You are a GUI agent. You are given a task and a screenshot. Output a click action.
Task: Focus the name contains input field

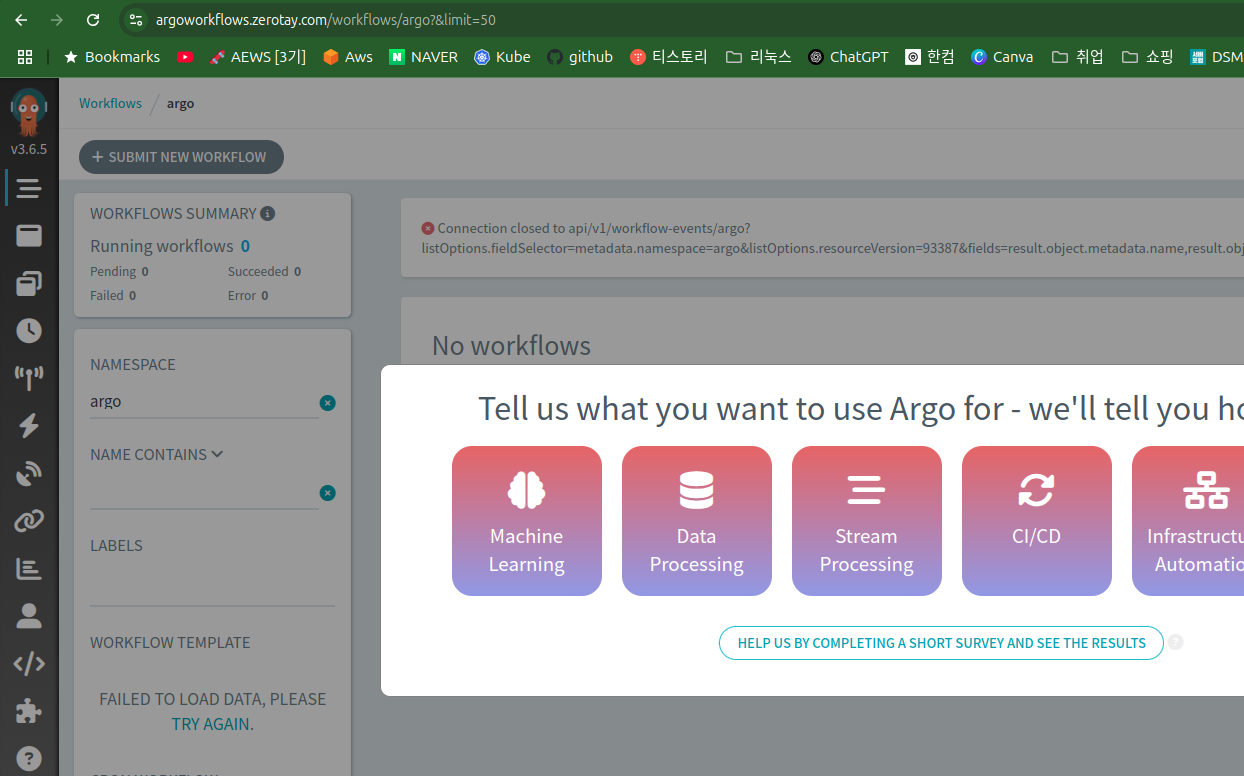tap(204, 493)
